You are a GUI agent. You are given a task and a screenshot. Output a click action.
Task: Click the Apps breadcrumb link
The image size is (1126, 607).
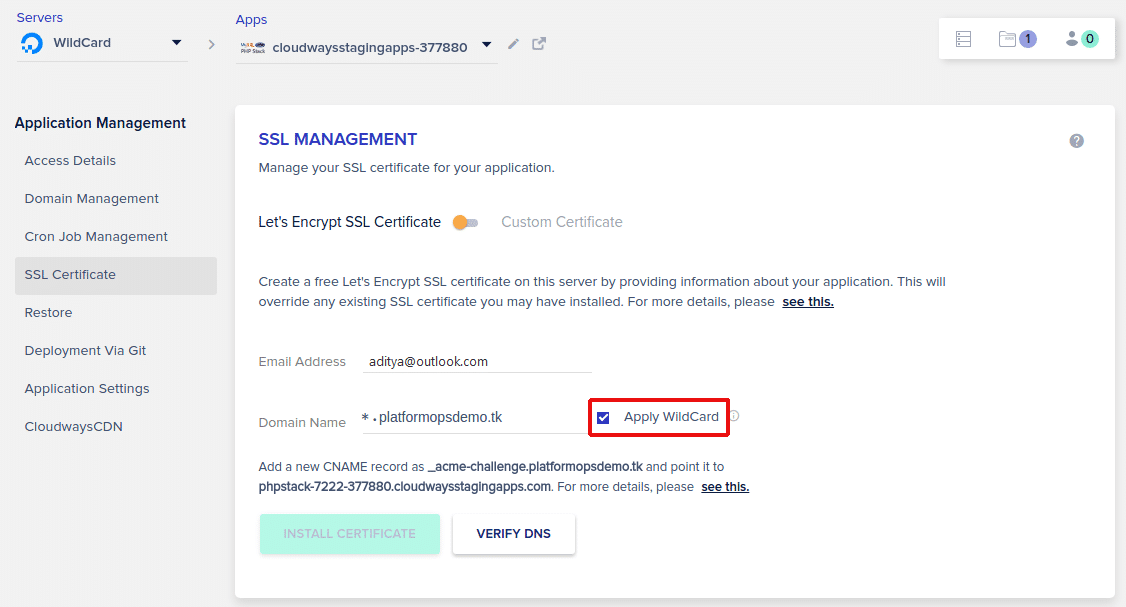[251, 19]
